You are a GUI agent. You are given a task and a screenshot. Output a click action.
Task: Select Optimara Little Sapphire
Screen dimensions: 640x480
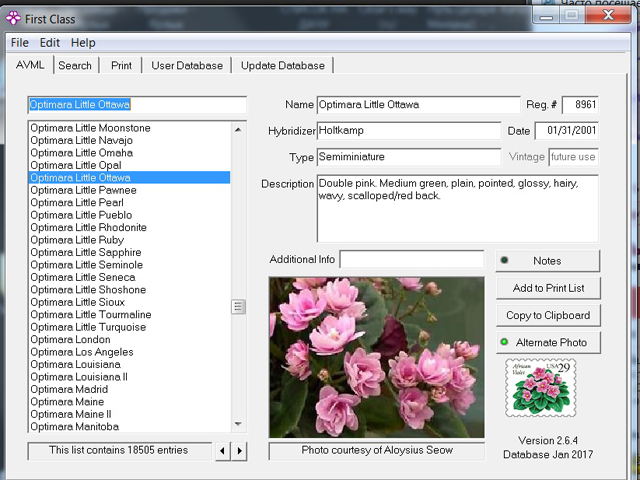[130, 252]
